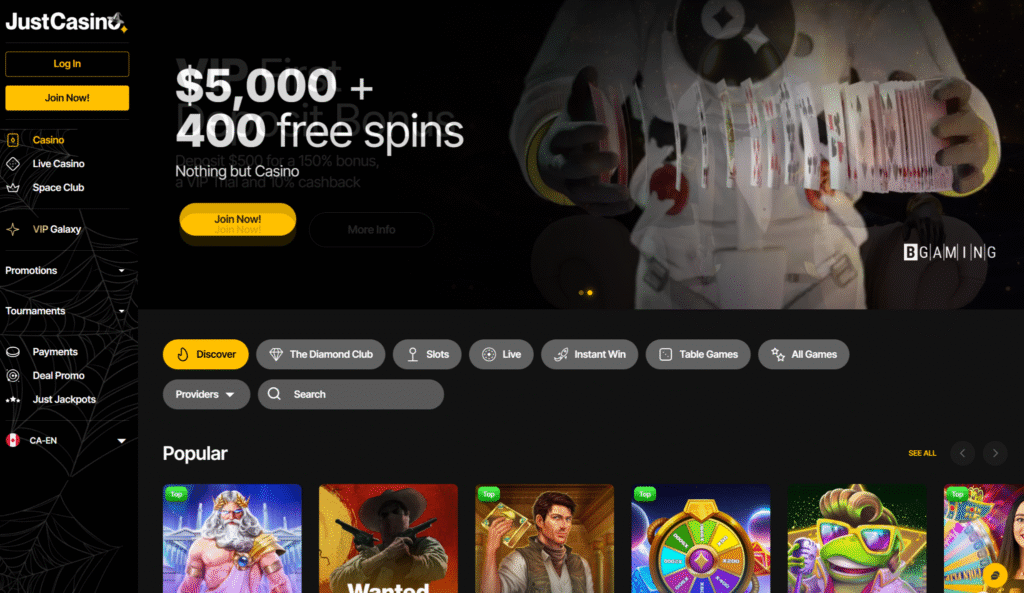
Task: Open the Wanted game thumbnail
Action: point(388,539)
